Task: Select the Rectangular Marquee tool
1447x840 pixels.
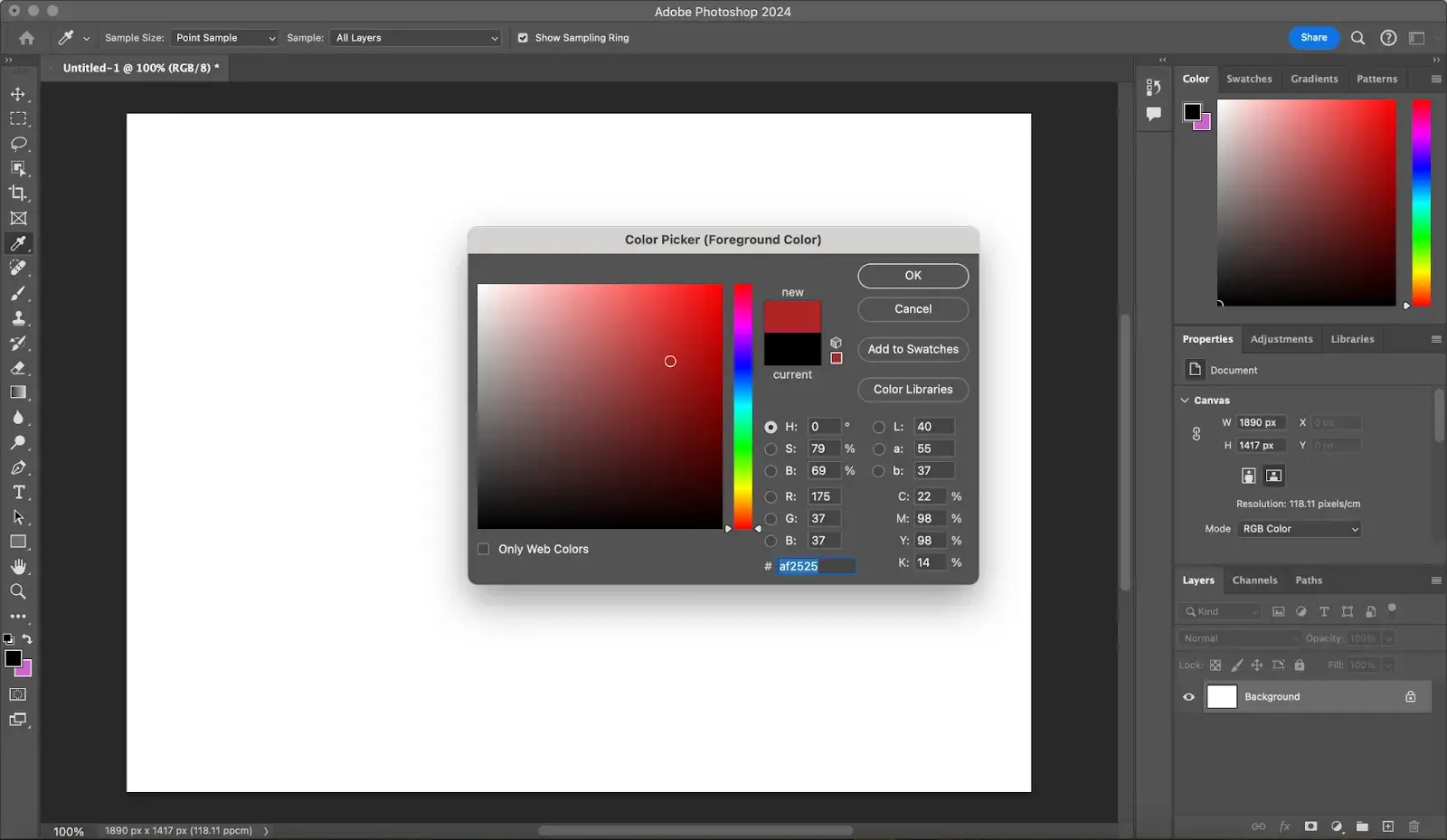Action: pos(18,118)
